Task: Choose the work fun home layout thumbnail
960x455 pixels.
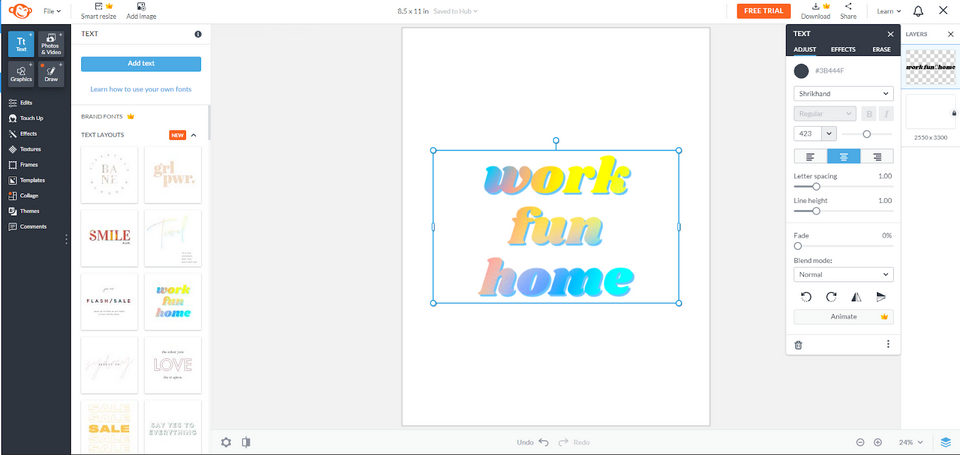Action: (x=173, y=301)
